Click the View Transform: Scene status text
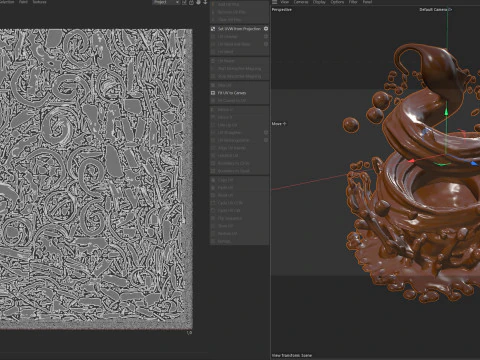Image resolution: width=480 pixels, height=360 pixels. click(292, 355)
